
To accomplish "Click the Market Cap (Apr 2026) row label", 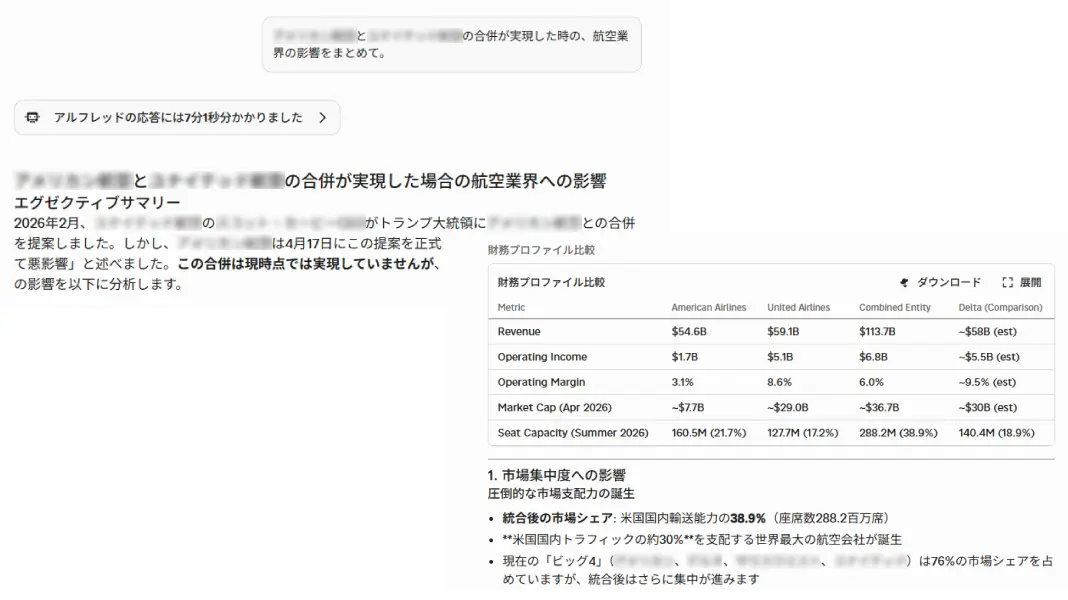I will 554,407.
